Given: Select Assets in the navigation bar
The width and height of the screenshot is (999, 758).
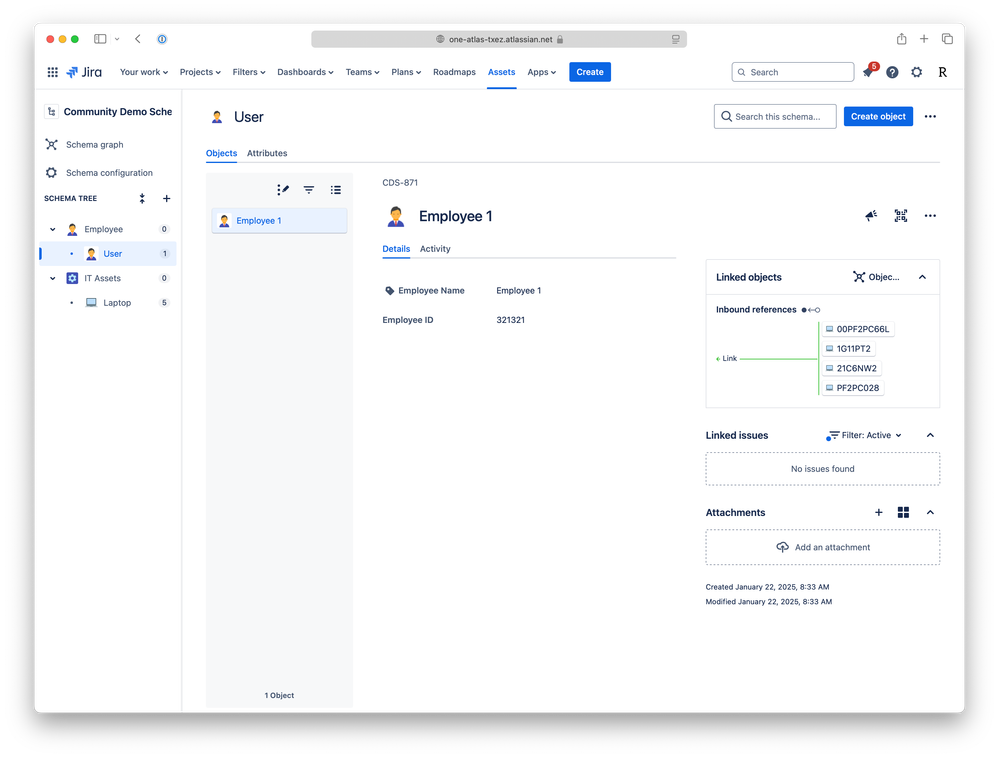Looking at the screenshot, I should pos(501,72).
